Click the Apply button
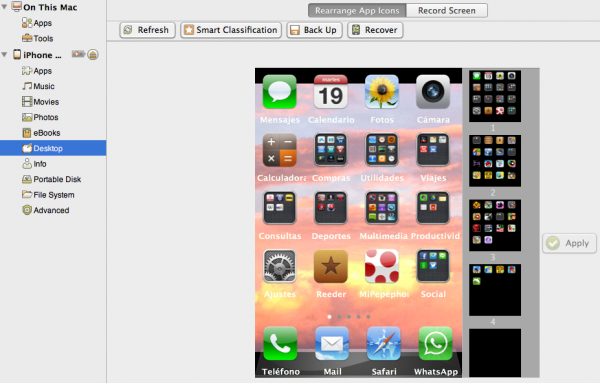600x383 pixels. click(569, 243)
